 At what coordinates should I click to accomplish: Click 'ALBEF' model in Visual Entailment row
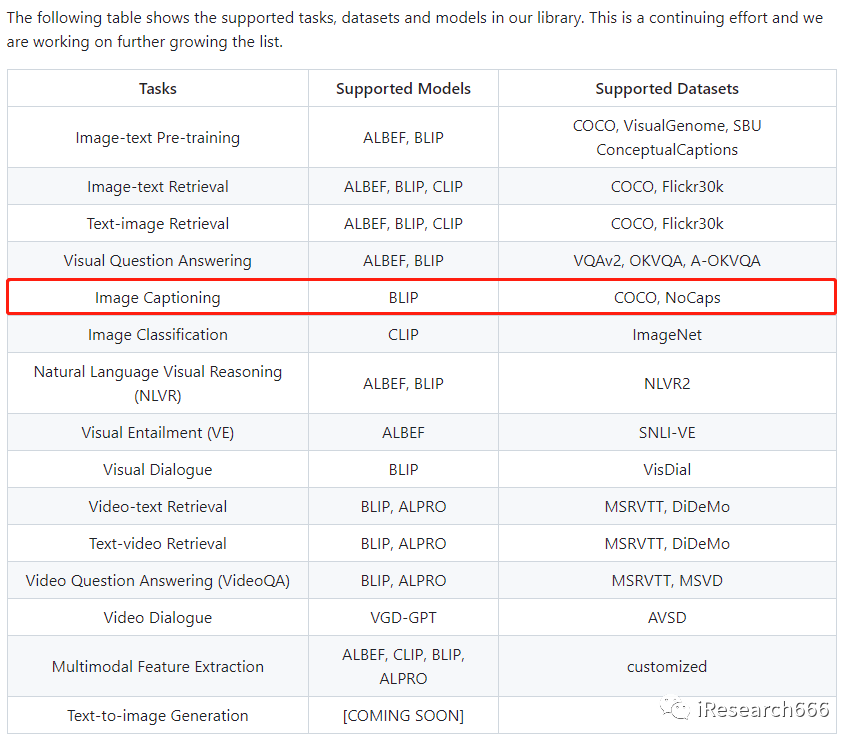pos(403,432)
